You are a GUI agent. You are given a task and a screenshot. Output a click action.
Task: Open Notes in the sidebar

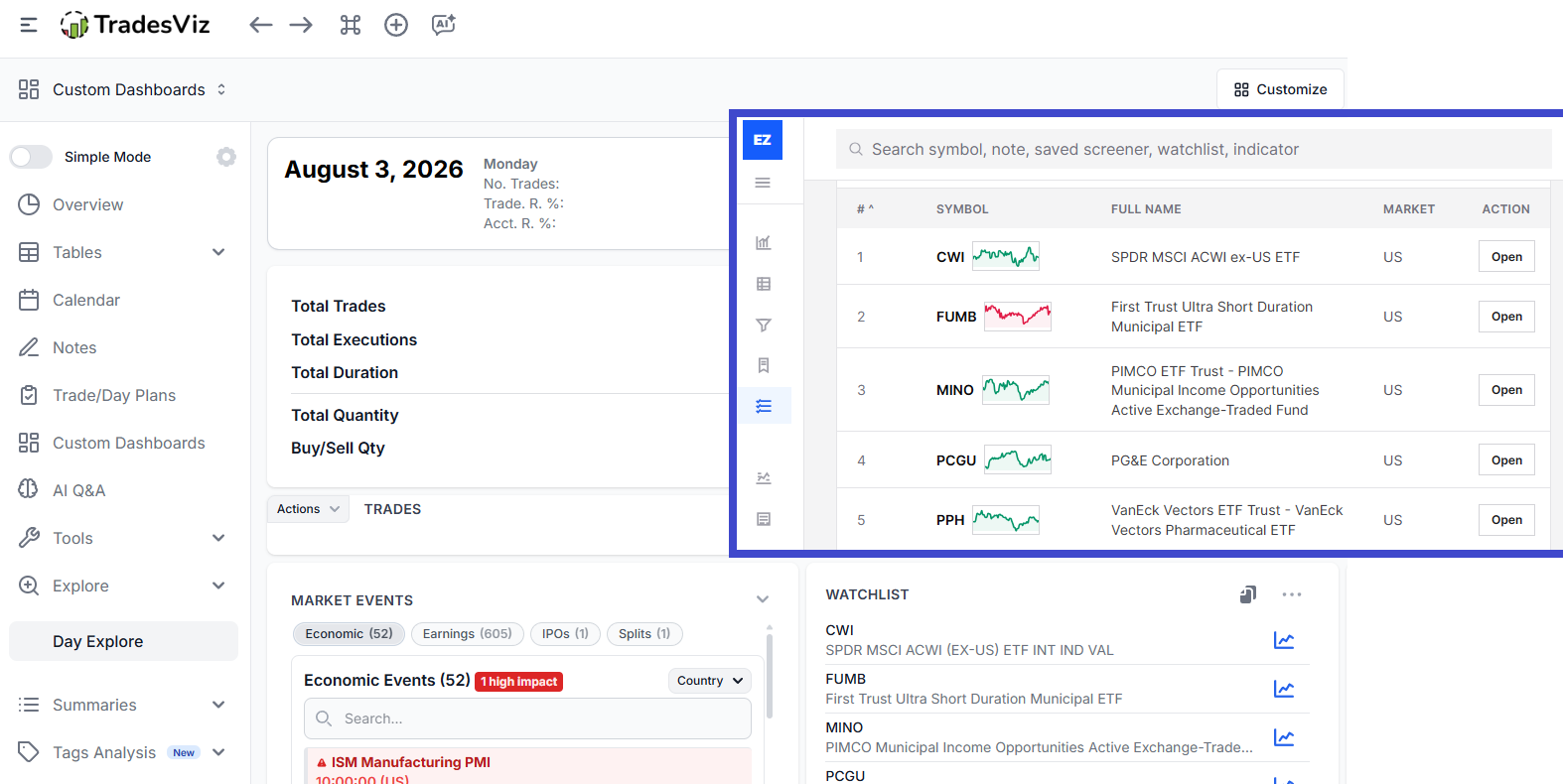point(74,347)
